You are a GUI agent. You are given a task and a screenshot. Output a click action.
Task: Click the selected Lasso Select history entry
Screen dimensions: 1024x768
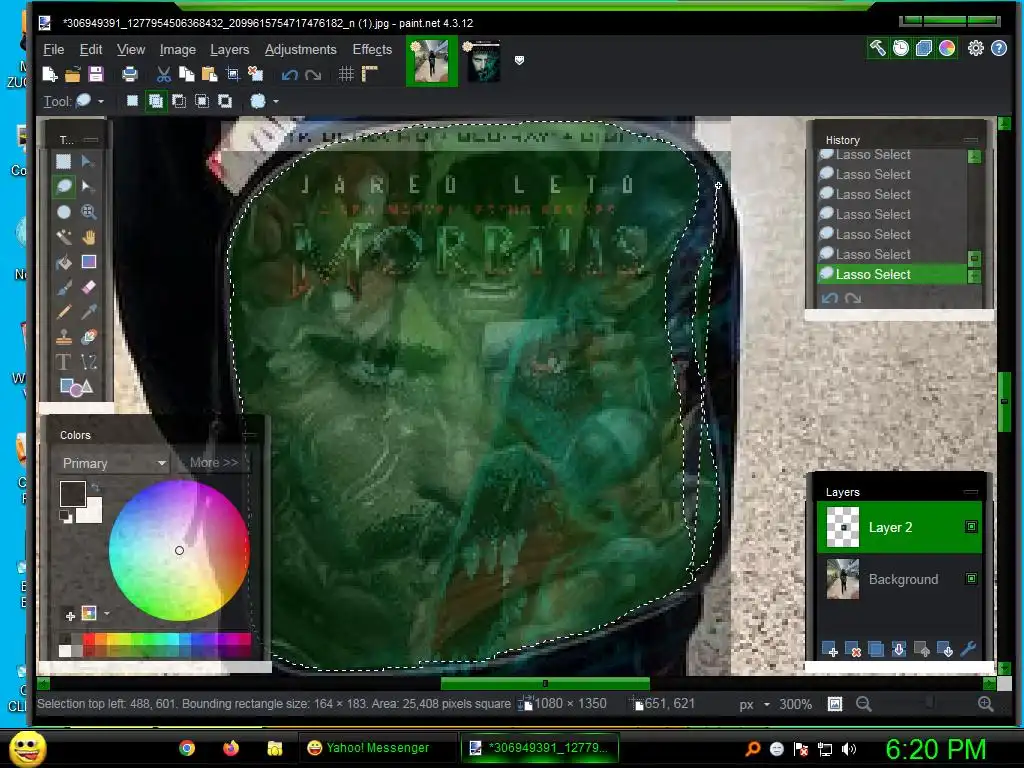892,274
